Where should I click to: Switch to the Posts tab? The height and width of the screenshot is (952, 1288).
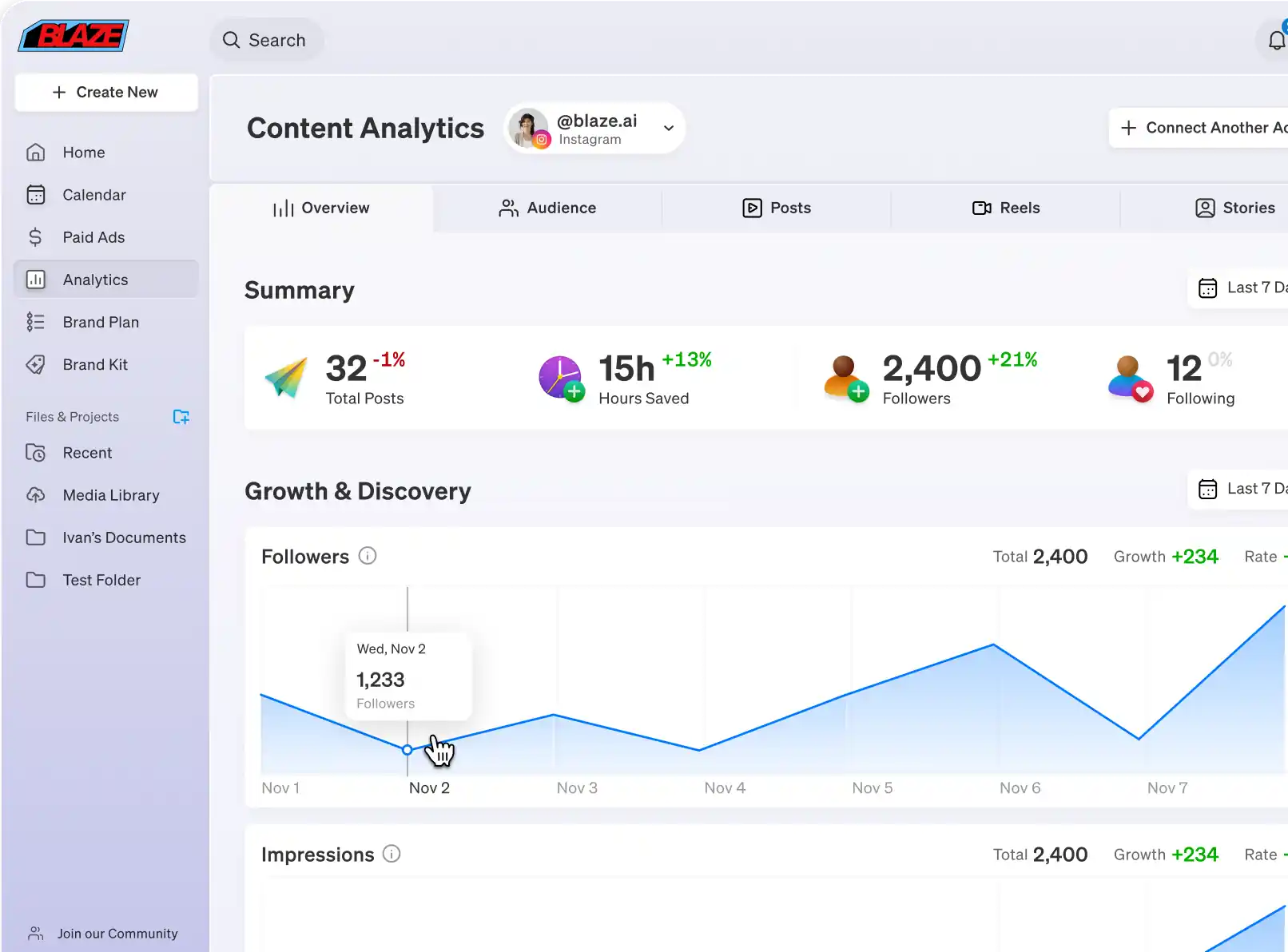[x=777, y=208]
